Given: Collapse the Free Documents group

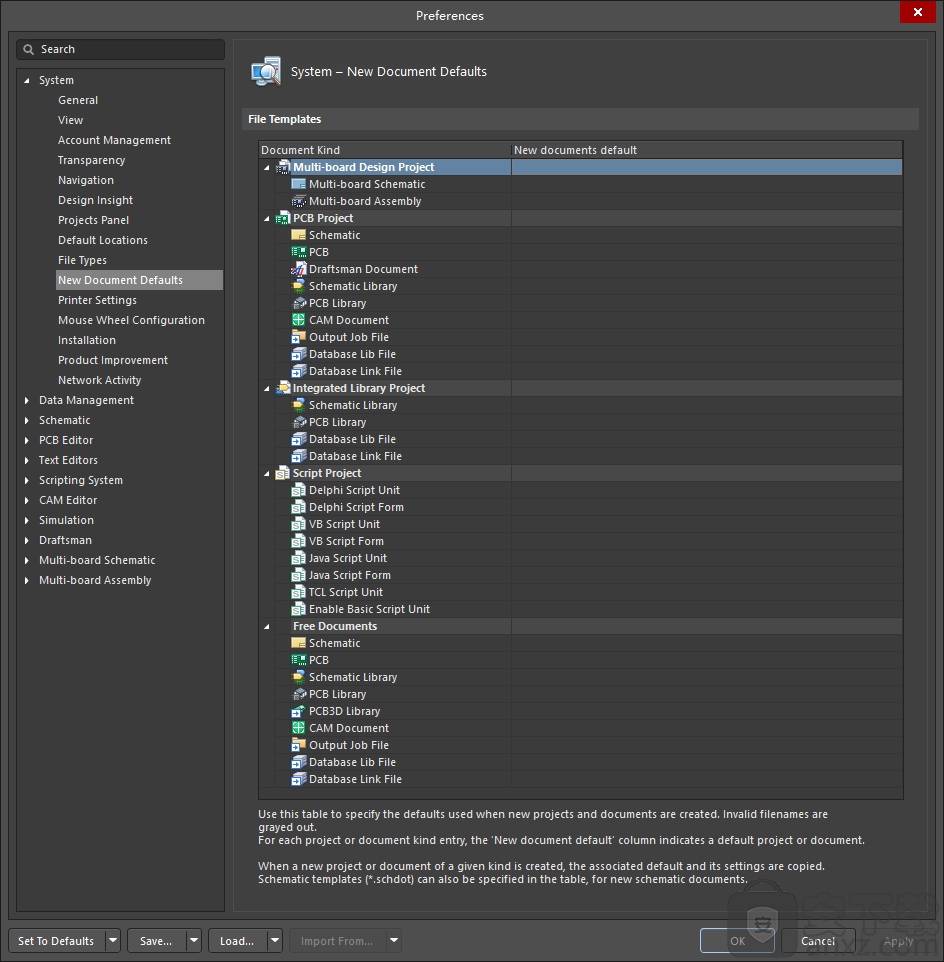Looking at the screenshot, I should click(x=267, y=627).
